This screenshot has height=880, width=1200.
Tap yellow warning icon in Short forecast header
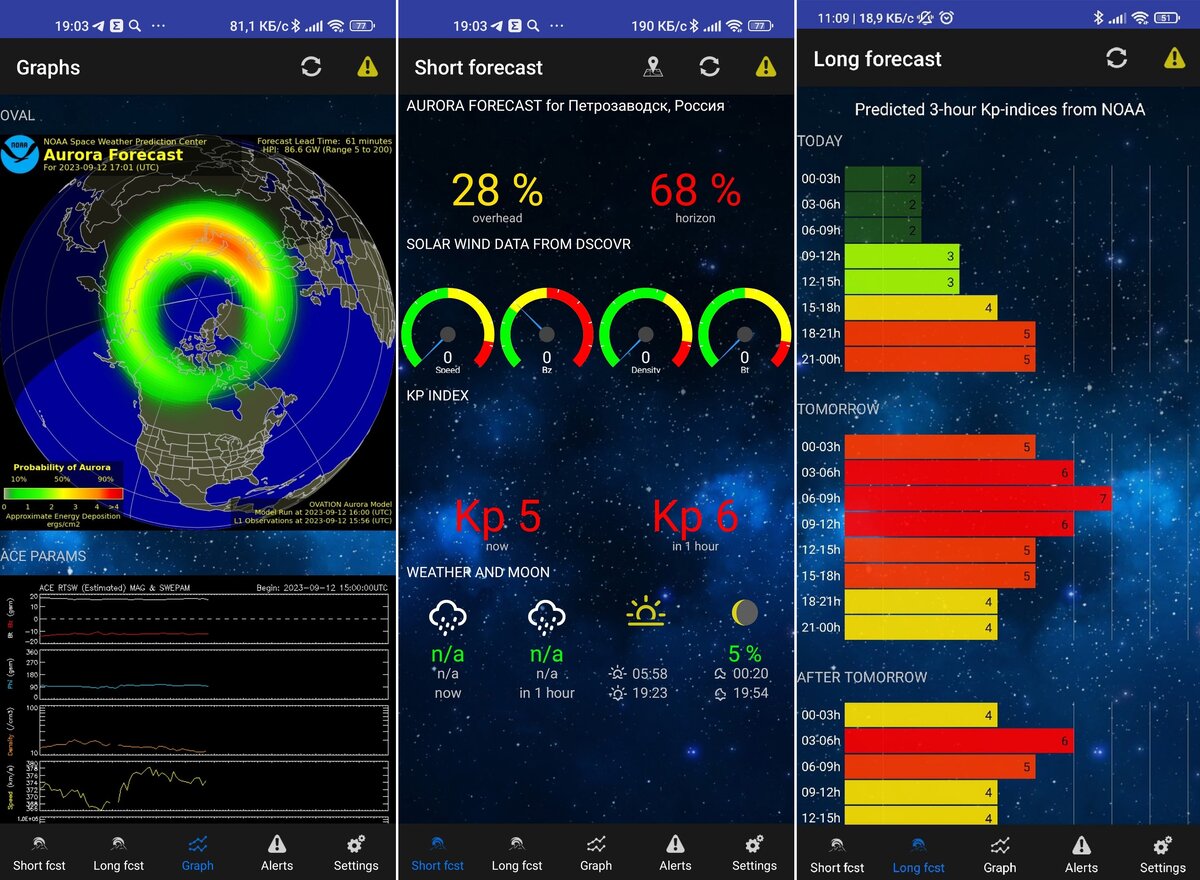point(766,67)
